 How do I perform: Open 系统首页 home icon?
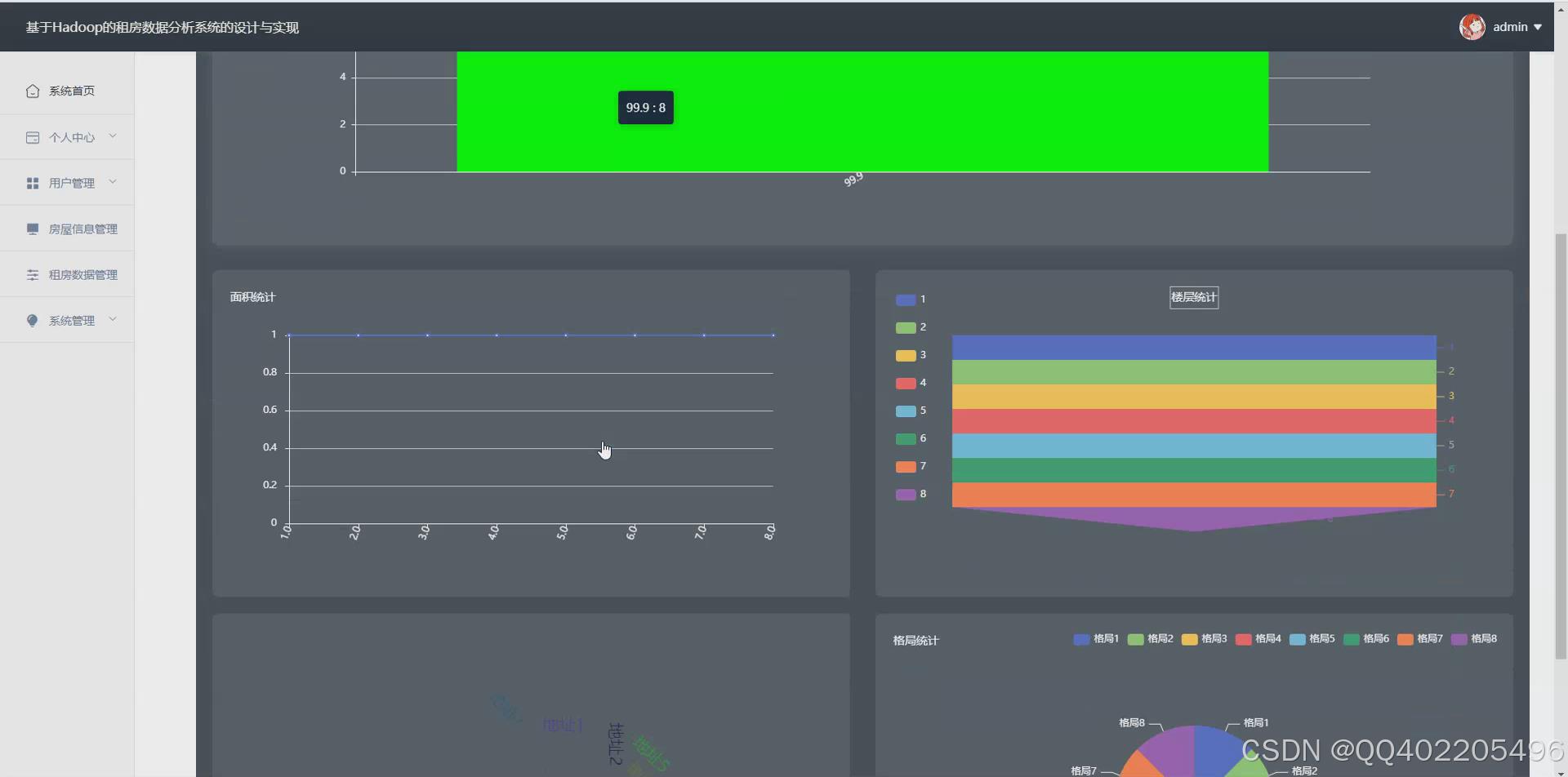(33, 91)
